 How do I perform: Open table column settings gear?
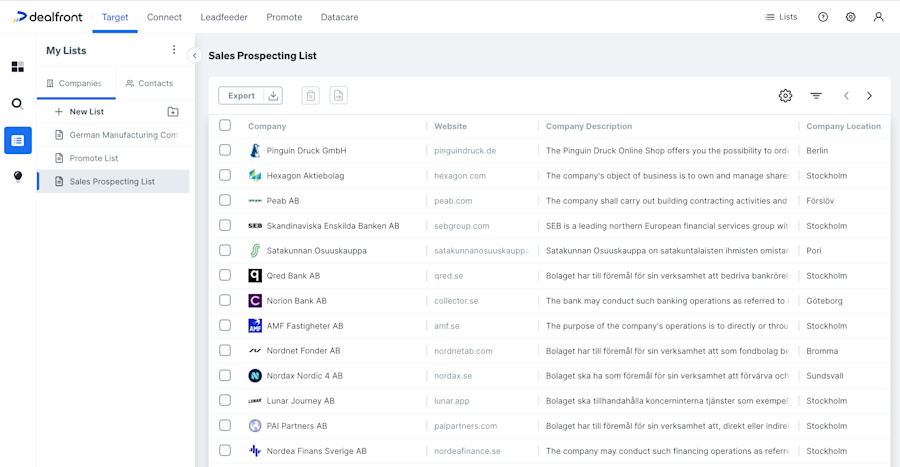click(x=785, y=96)
